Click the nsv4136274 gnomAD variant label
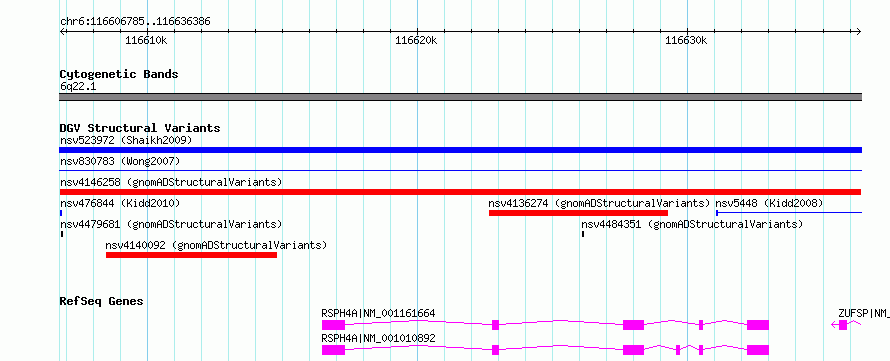Image resolution: width=890 pixels, height=361 pixels. pyautogui.click(x=599, y=203)
